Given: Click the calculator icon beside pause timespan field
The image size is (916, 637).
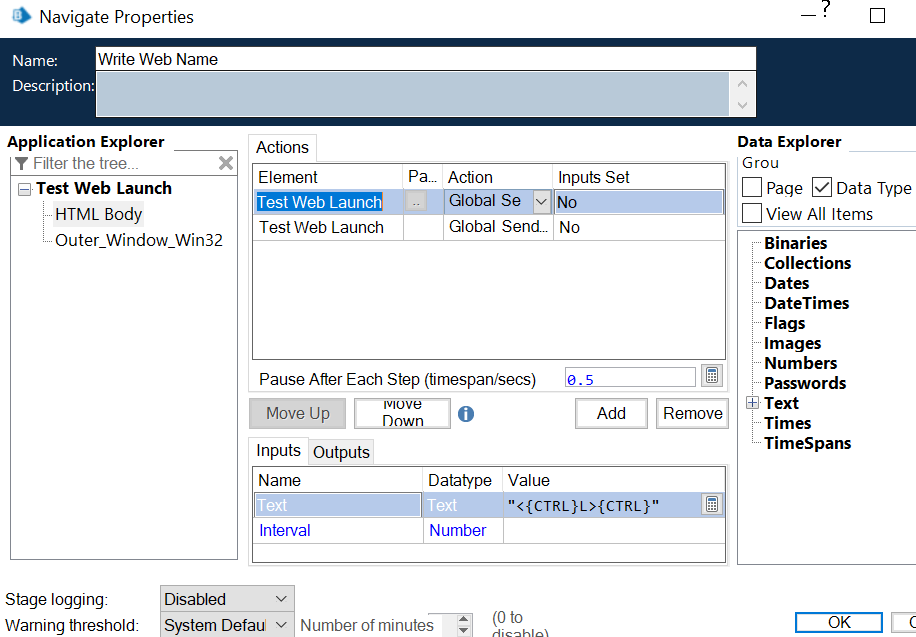Looking at the screenshot, I should click(x=710, y=377).
